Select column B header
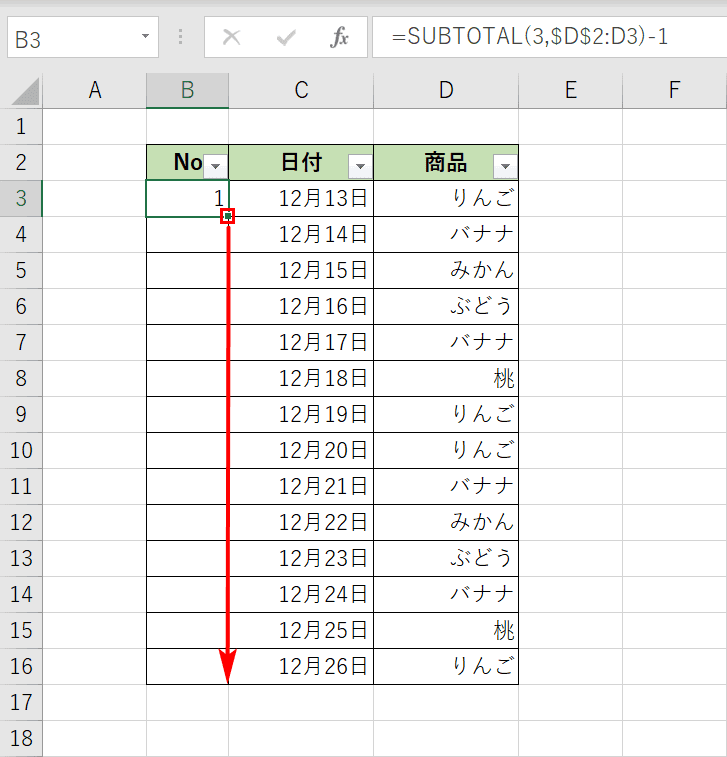 point(187,90)
